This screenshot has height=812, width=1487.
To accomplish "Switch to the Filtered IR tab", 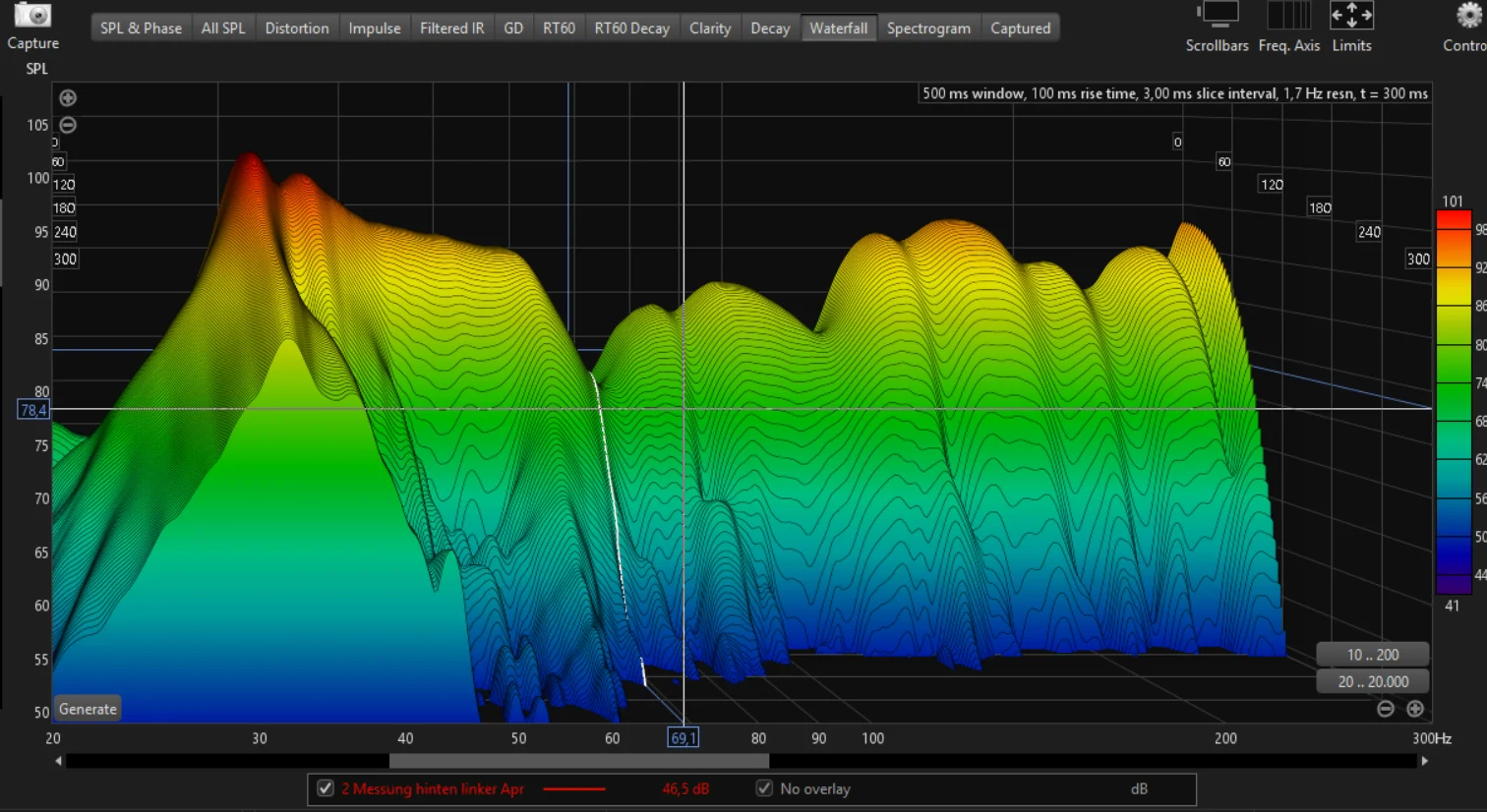I will [452, 29].
